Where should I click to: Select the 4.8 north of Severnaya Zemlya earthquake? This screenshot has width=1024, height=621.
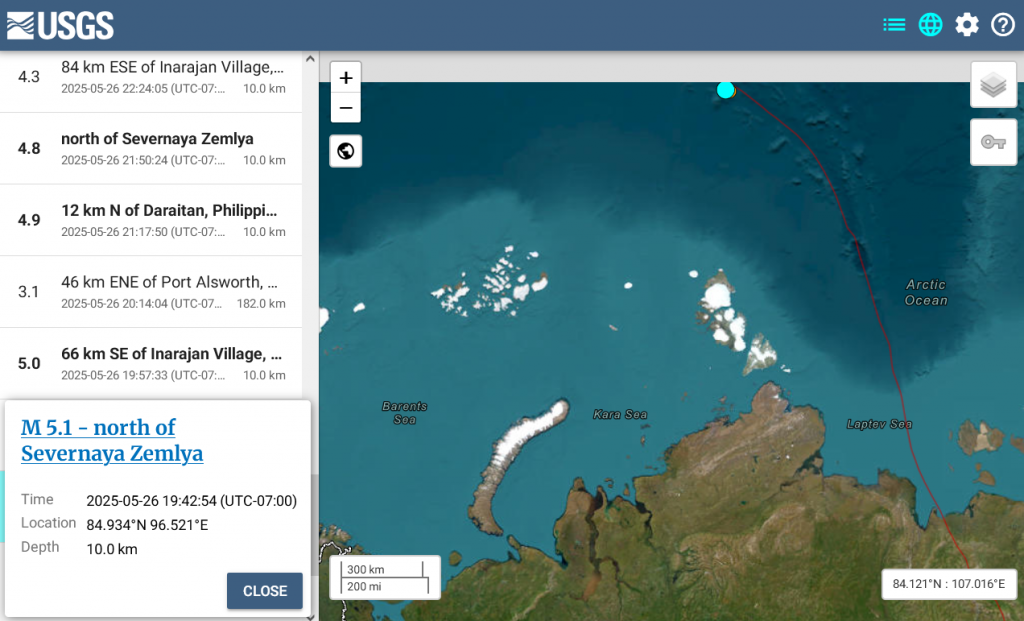click(151, 148)
